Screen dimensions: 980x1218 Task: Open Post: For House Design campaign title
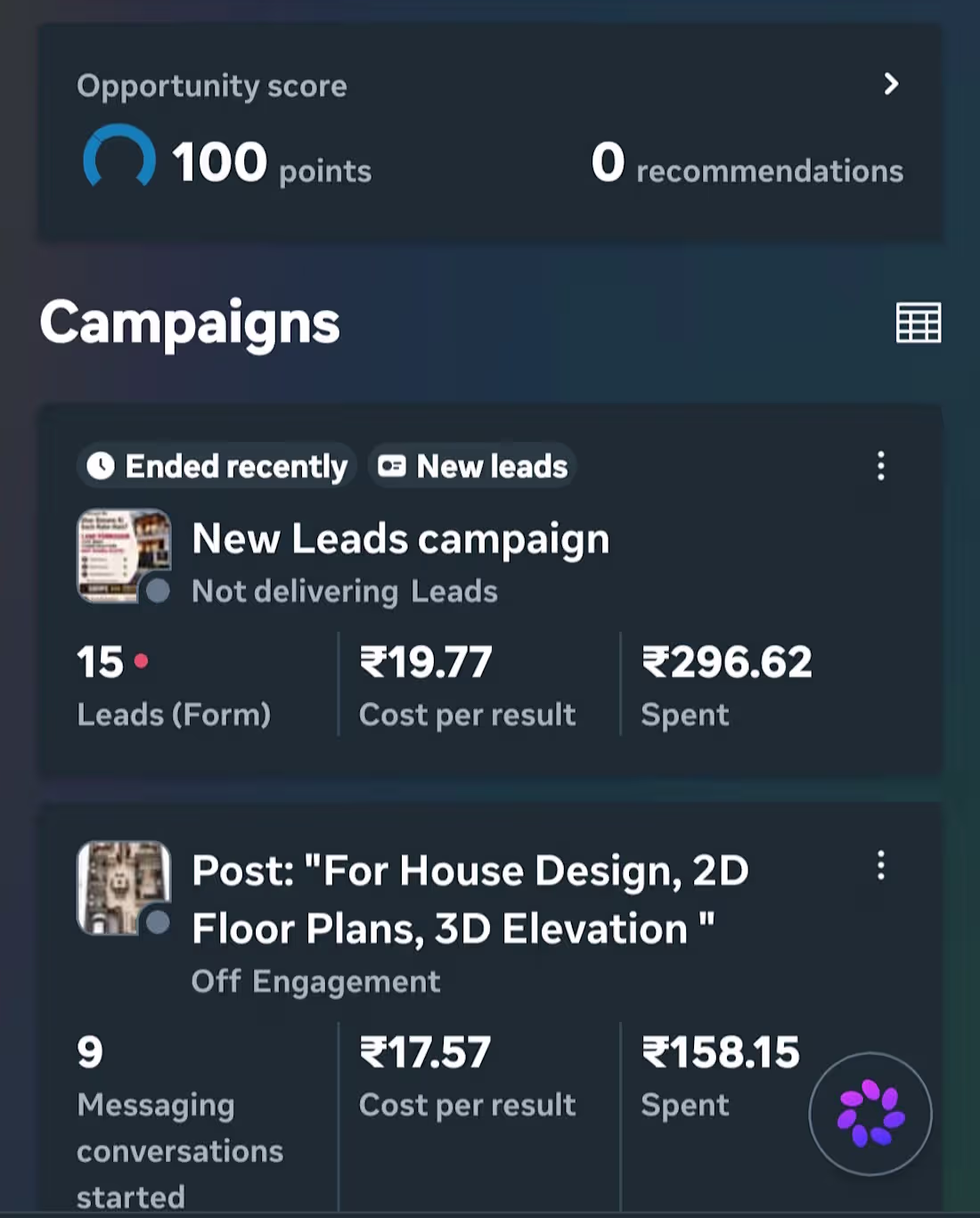(470, 900)
